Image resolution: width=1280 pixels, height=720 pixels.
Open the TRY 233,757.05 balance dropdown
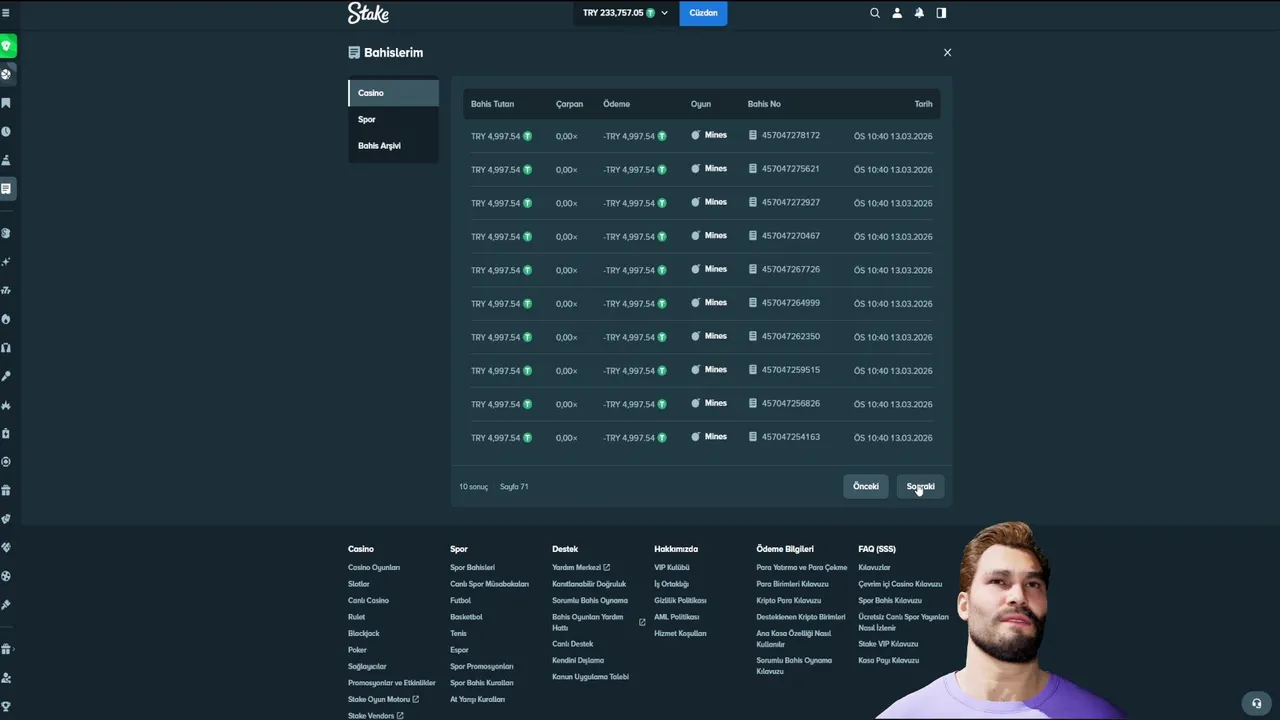click(625, 13)
